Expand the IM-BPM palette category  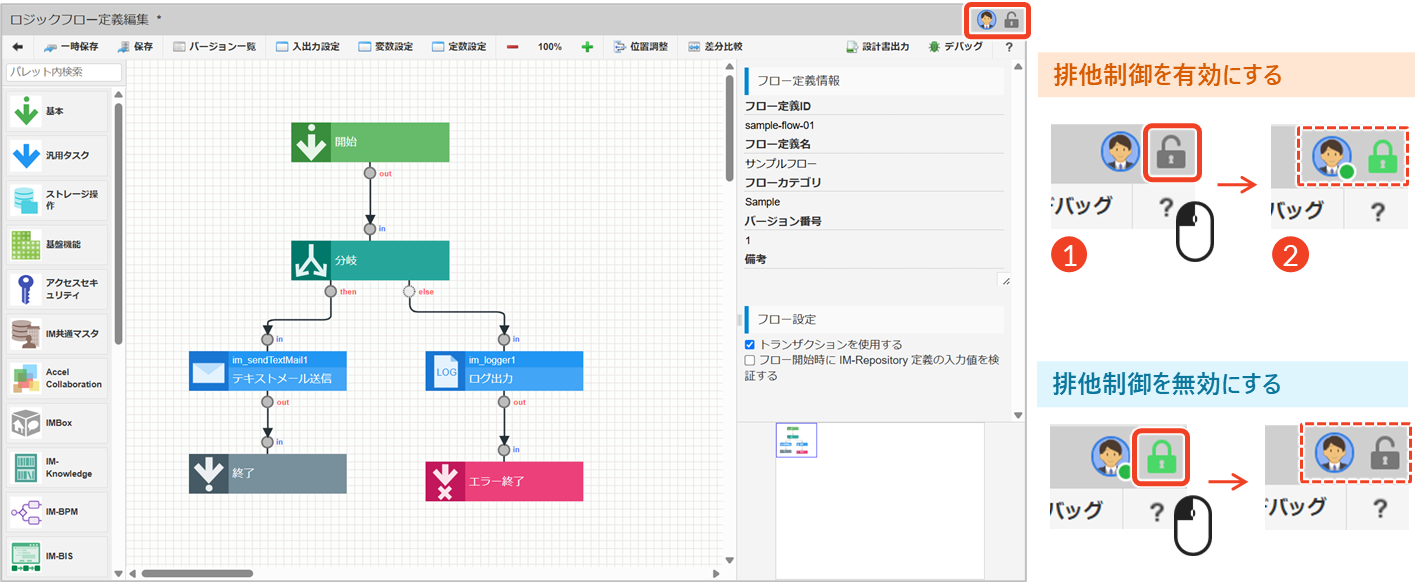pos(62,511)
